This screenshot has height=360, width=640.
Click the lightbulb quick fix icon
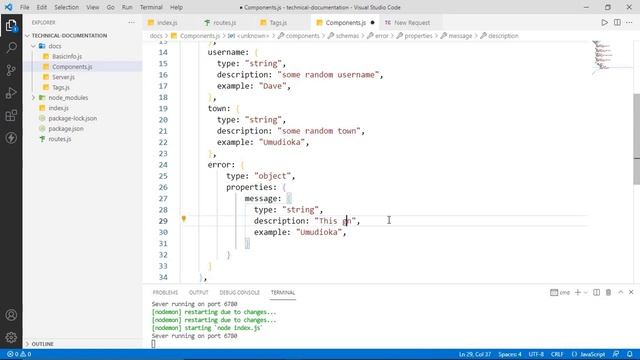click(184, 219)
